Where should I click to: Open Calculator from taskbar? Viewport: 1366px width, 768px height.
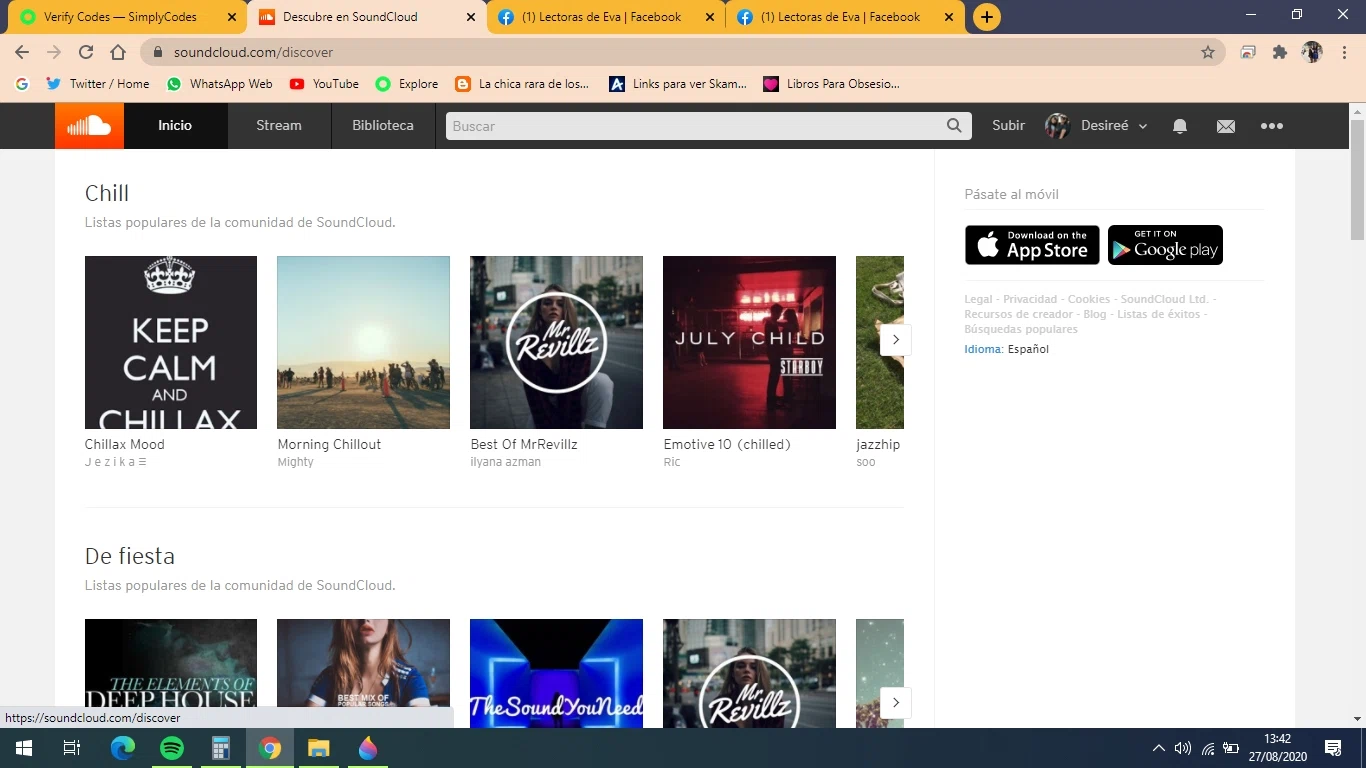[221, 748]
